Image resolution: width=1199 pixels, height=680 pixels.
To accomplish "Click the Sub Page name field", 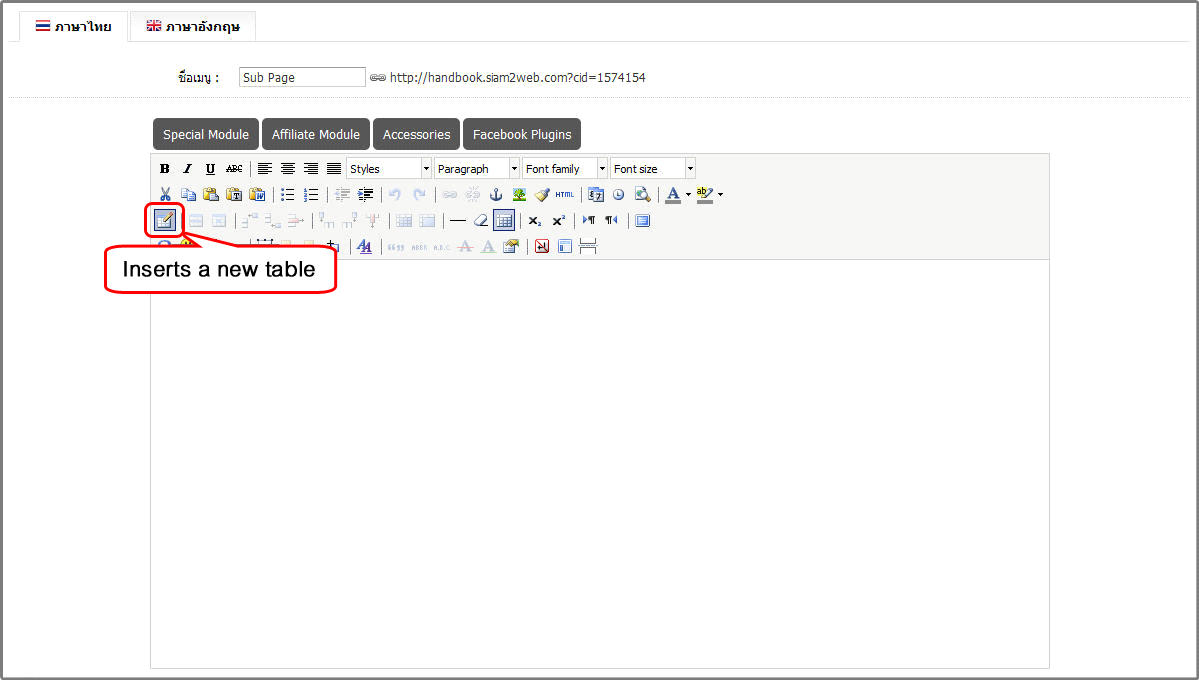I will [302, 77].
